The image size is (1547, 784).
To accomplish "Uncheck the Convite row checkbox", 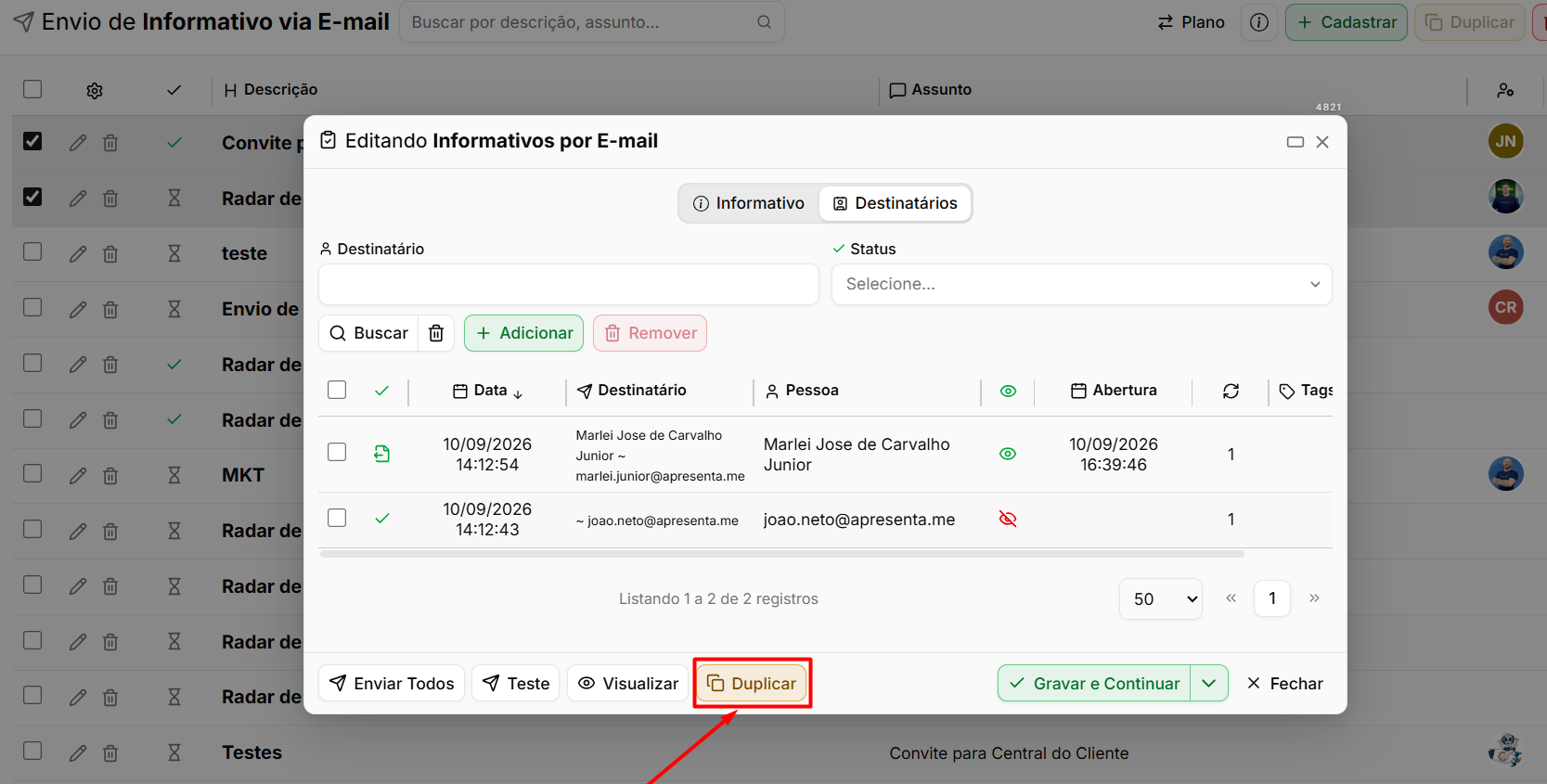I will click(32, 141).
